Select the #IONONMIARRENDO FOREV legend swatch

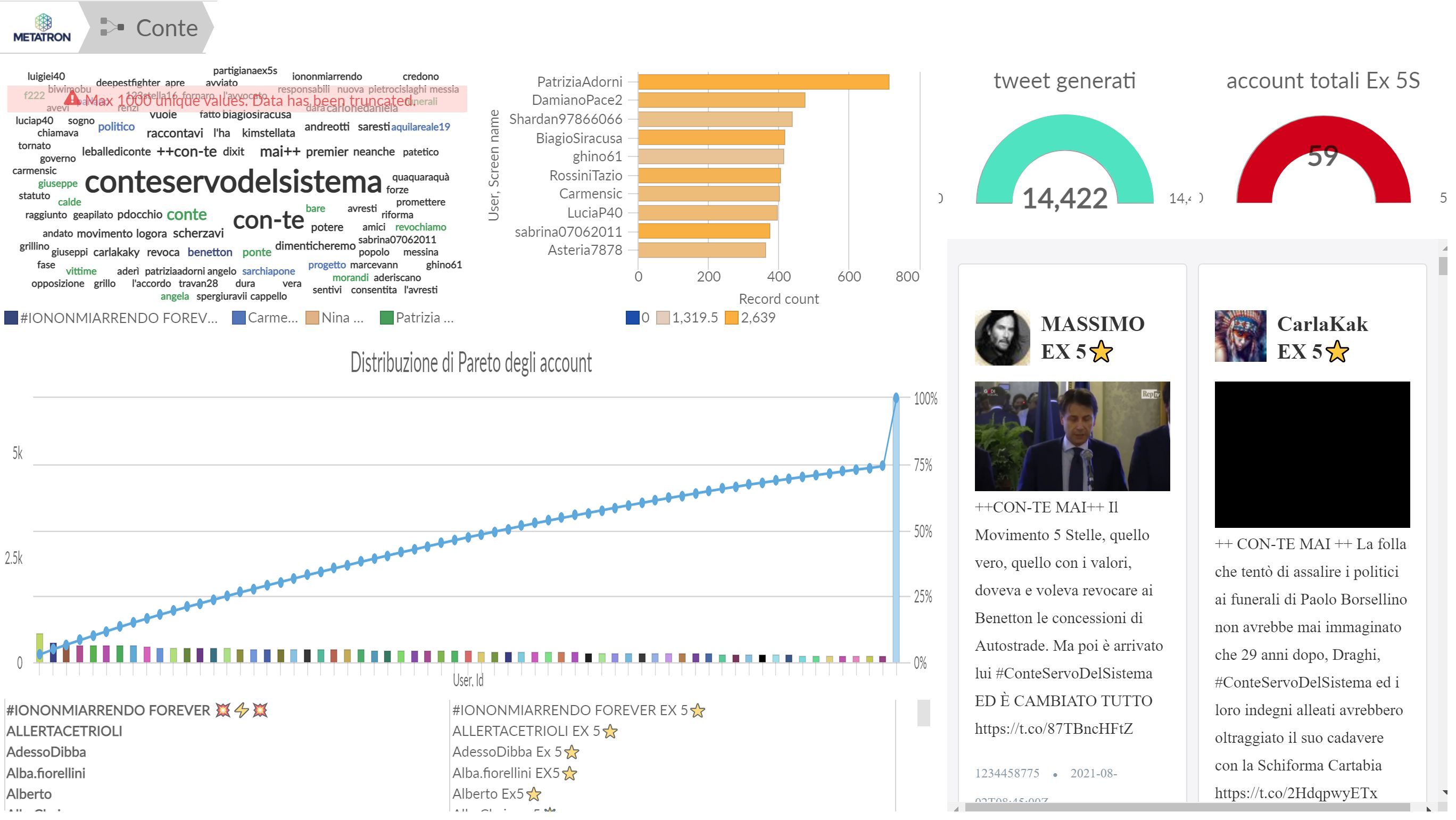tap(11, 319)
